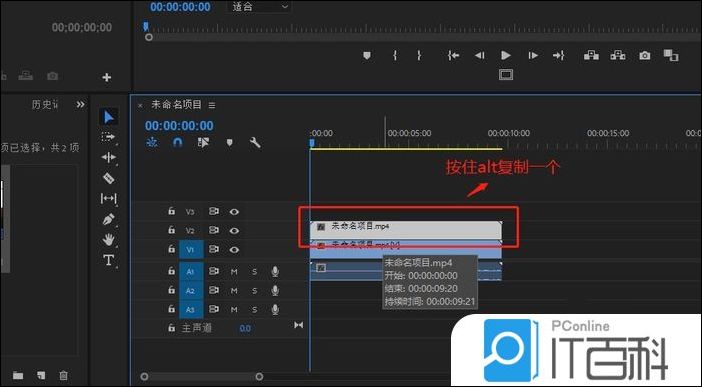Click the Extract button
The image size is (702, 387).
pyautogui.click(x=618, y=55)
